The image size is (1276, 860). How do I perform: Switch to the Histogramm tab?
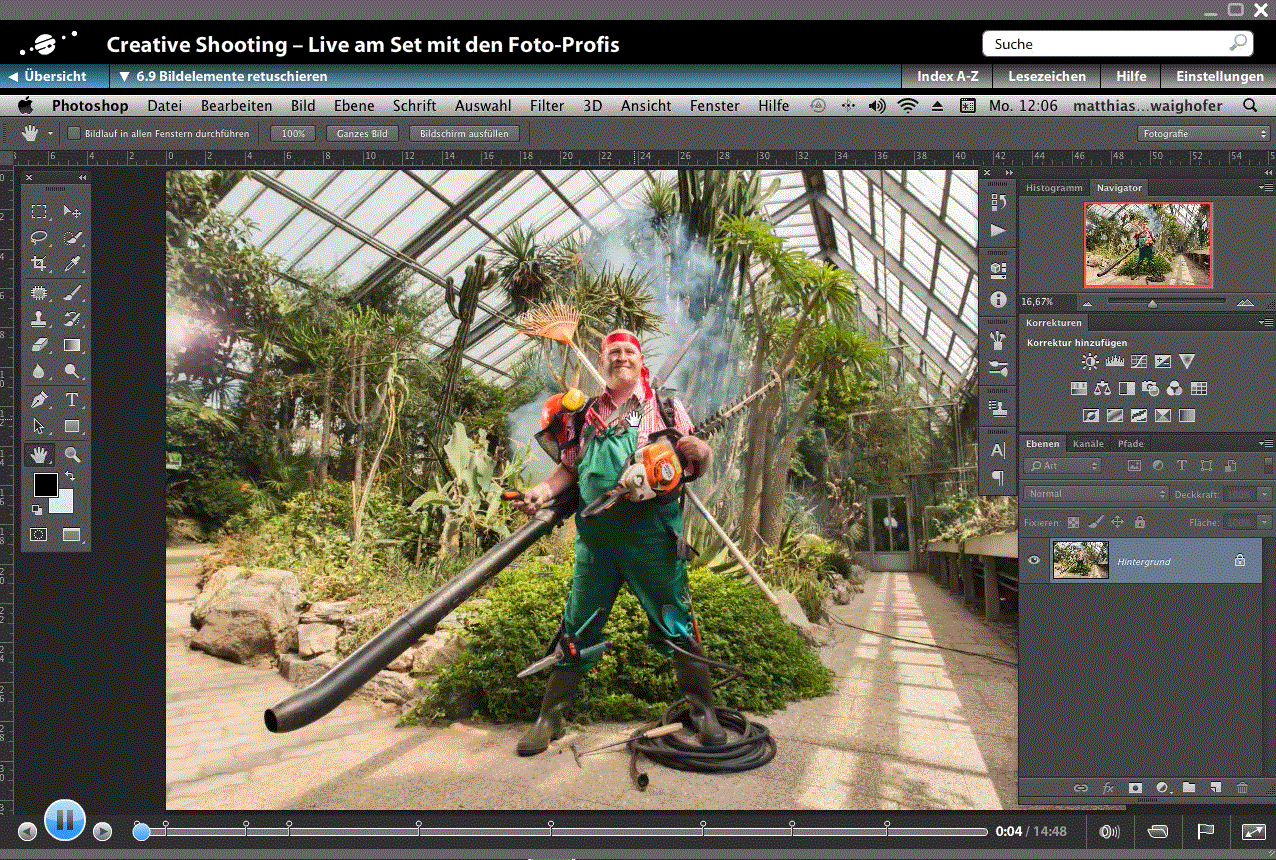(1054, 188)
